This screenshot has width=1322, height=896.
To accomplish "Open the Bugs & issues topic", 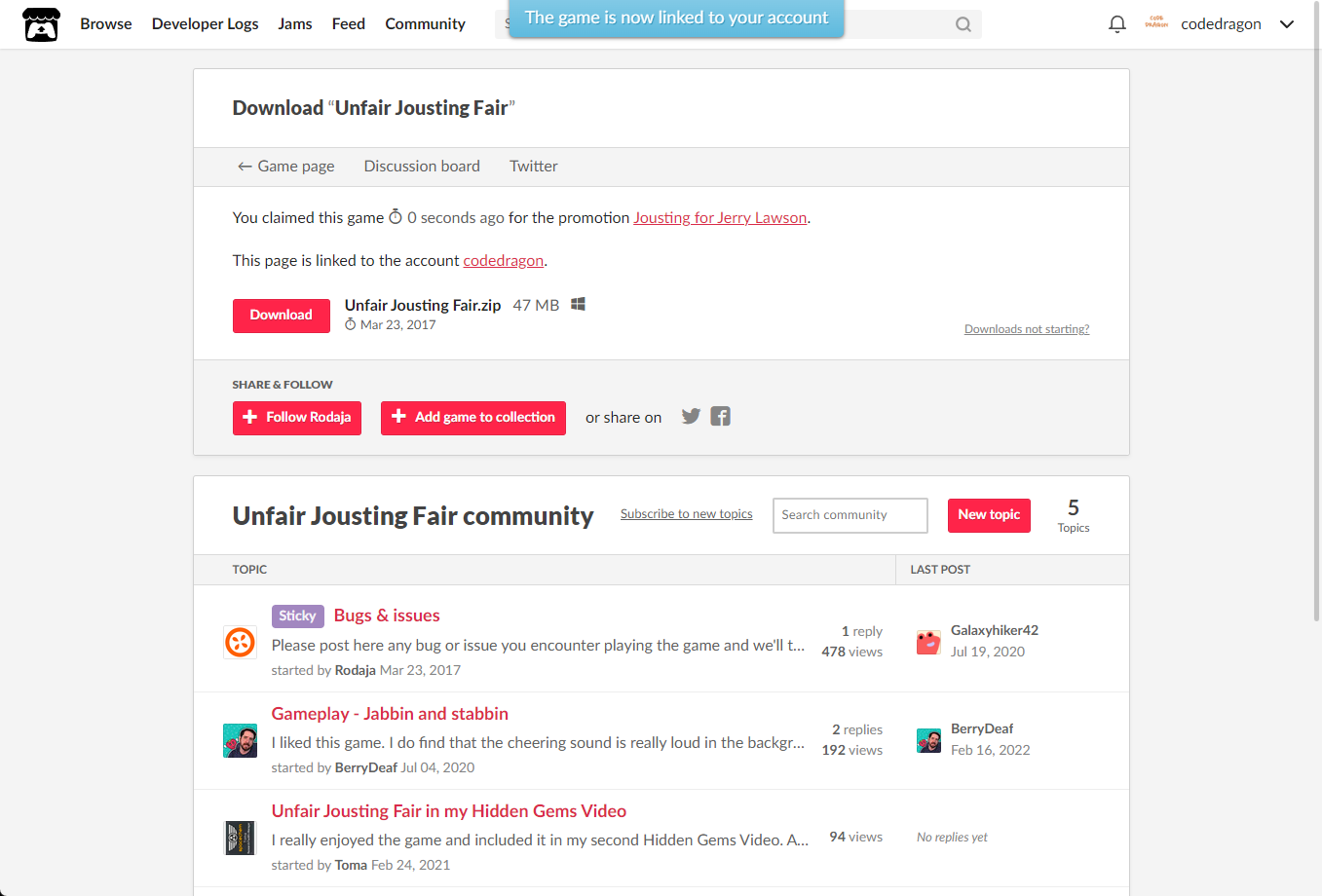I will (x=387, y=616).
